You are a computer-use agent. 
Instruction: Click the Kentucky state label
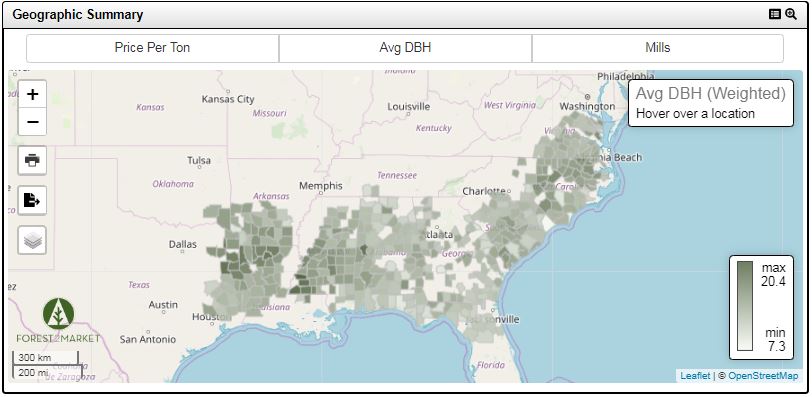(x=434, y=128)
